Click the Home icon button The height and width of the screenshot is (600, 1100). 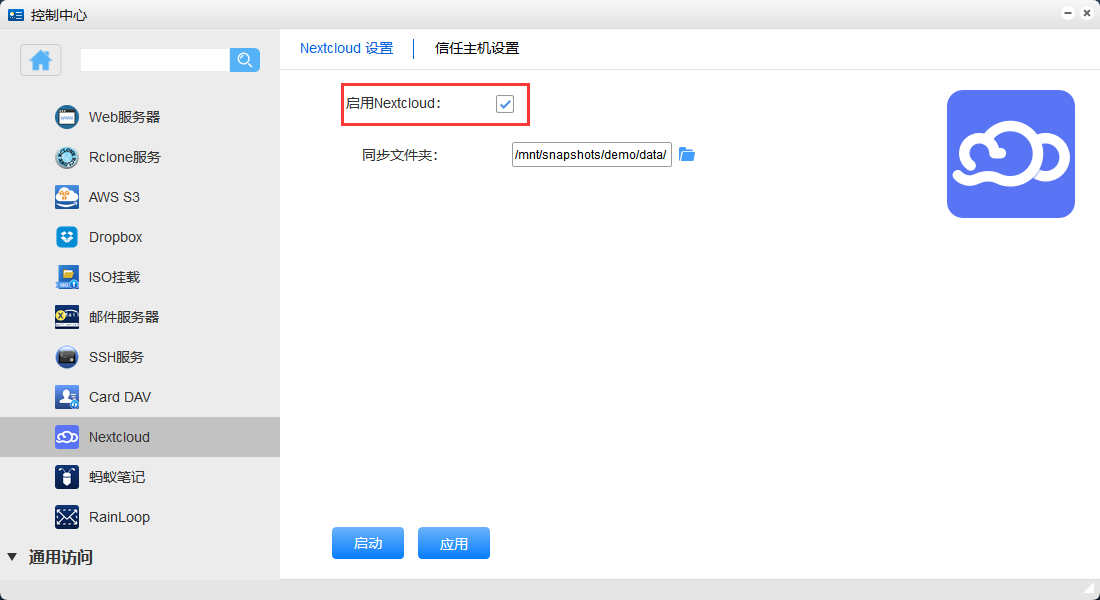[41, 60]
